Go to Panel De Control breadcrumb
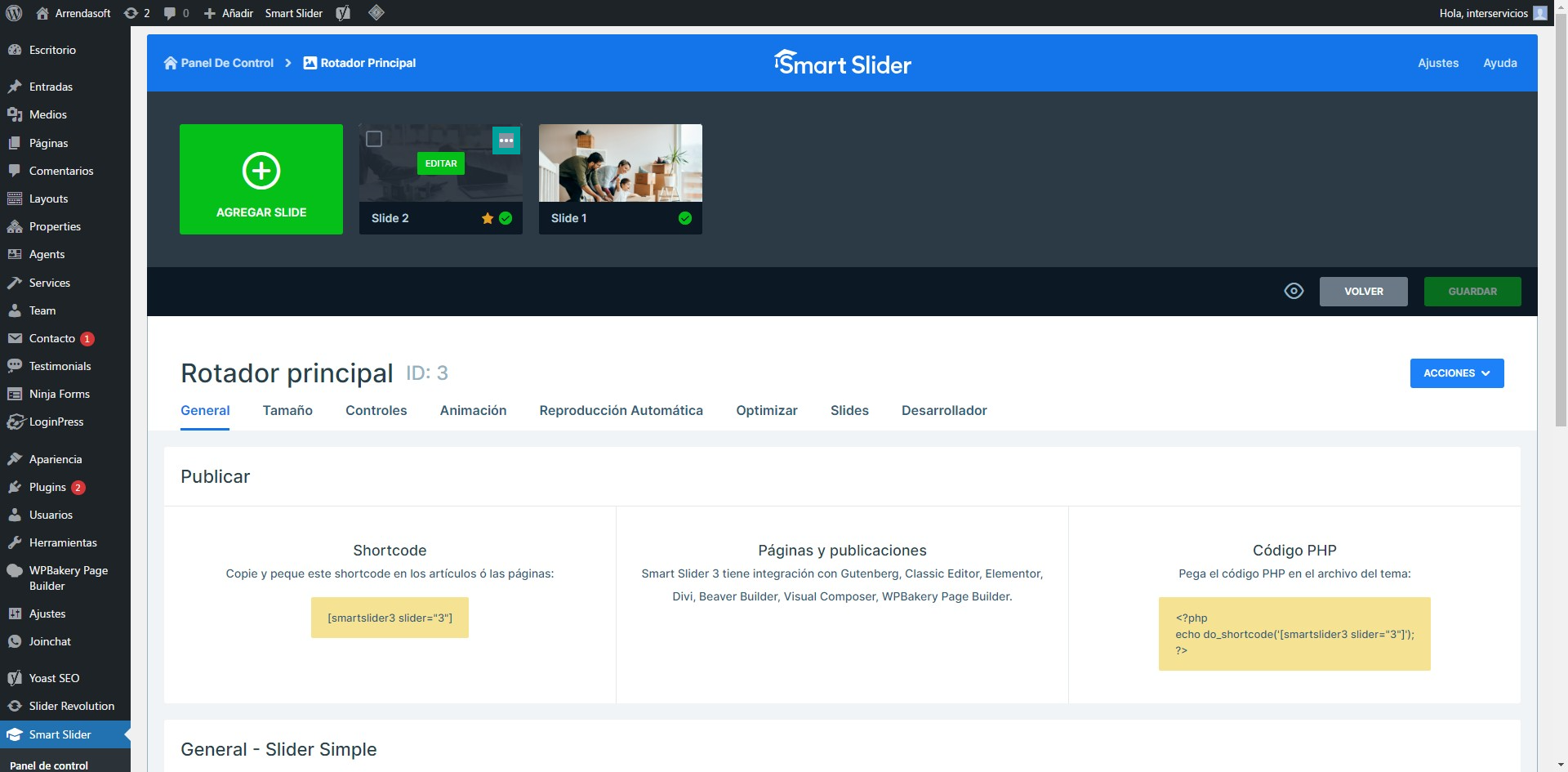1568x772 pixels. (219, 63)
